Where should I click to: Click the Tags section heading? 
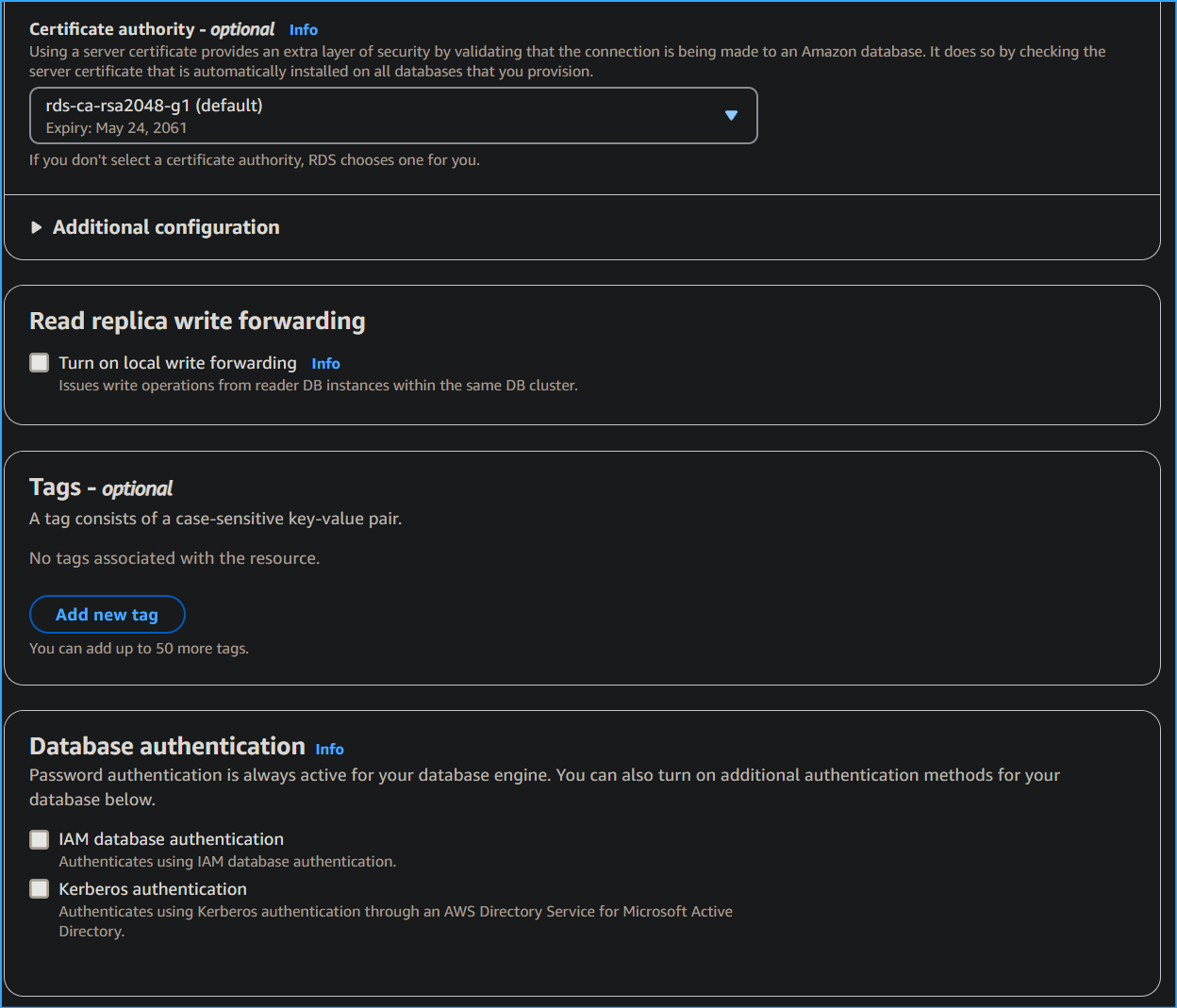click(x=100, y=487)
